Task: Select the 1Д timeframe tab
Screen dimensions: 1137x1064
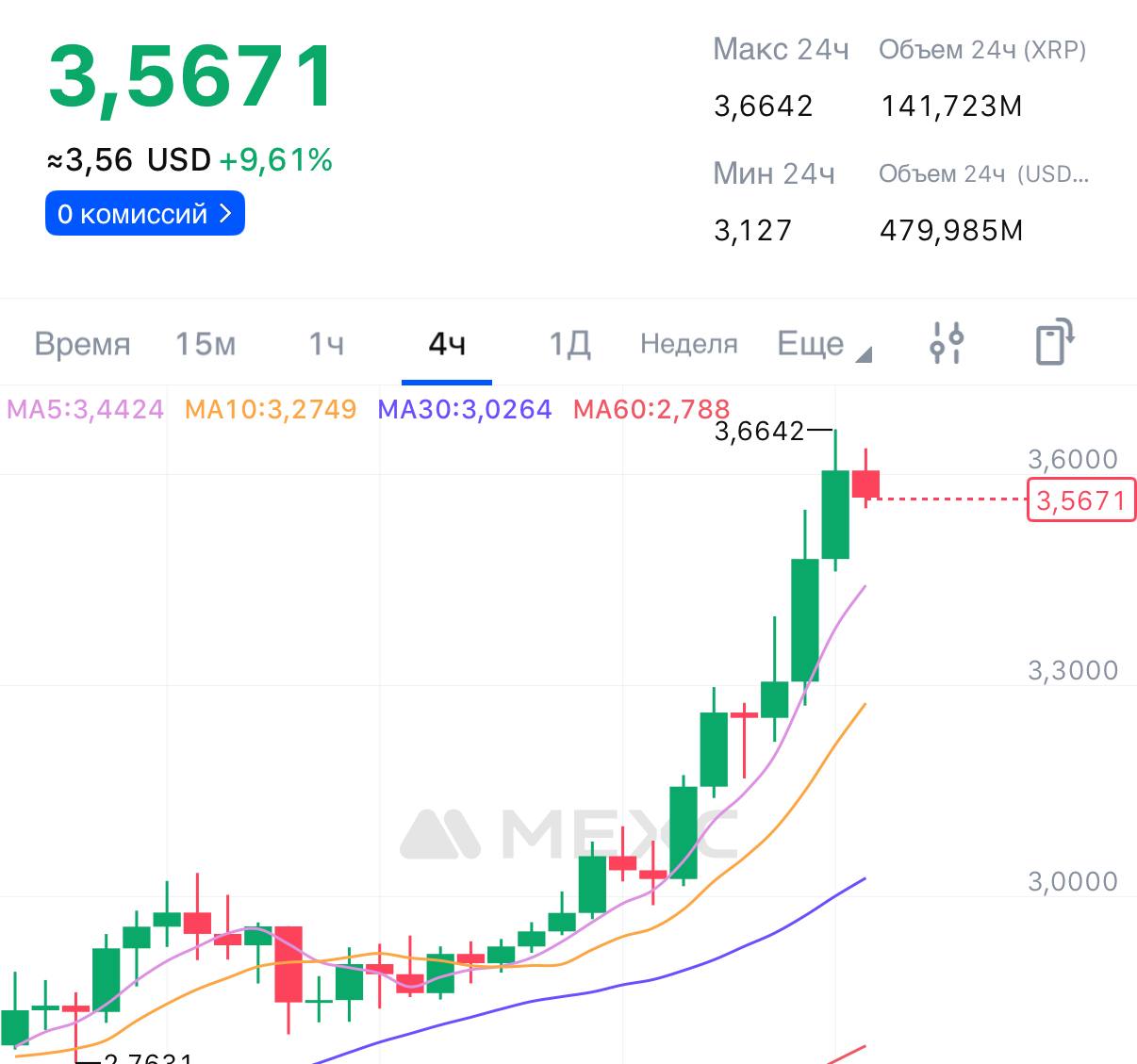Action: (569, 344)
